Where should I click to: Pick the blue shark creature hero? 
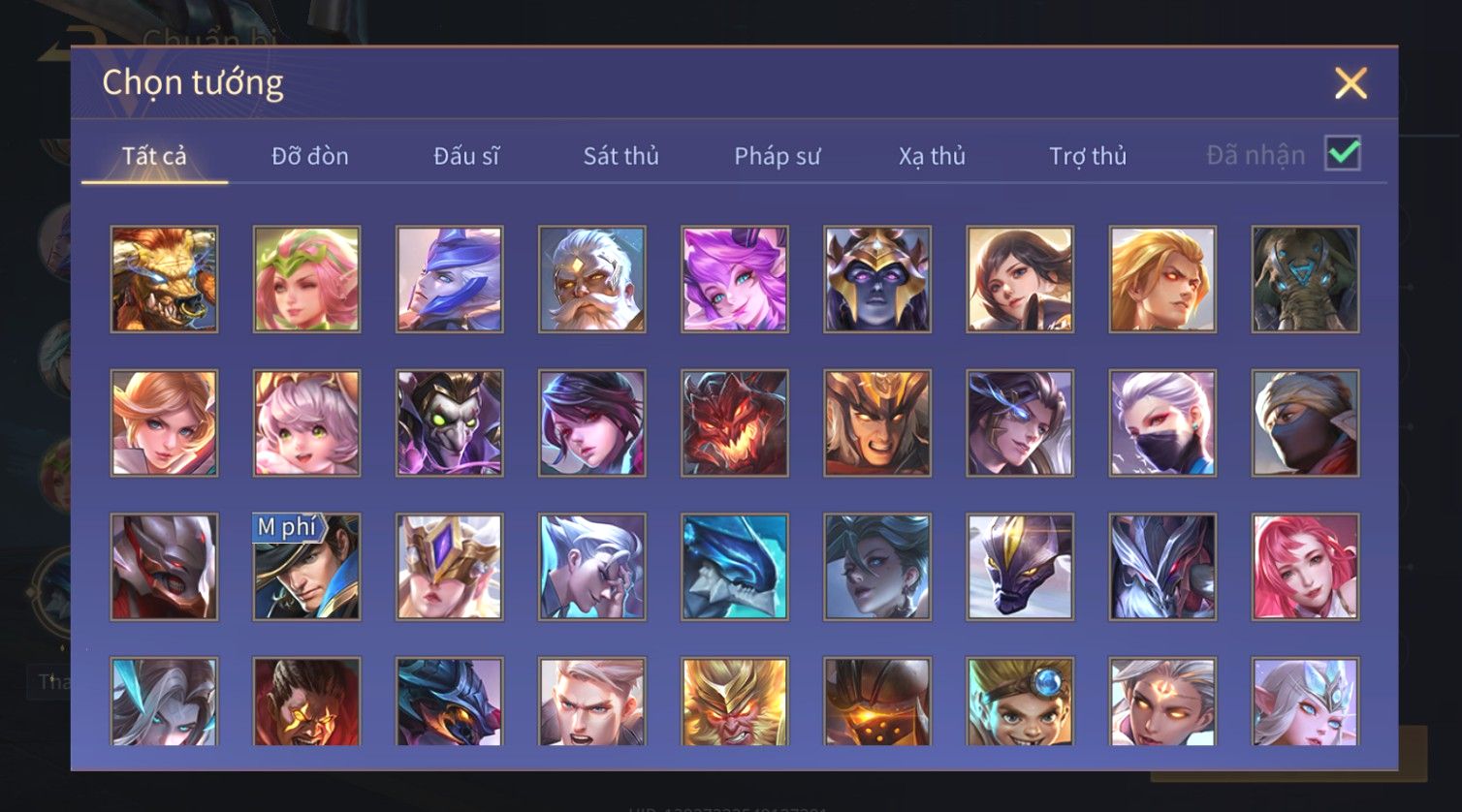(x=734, y=567)
